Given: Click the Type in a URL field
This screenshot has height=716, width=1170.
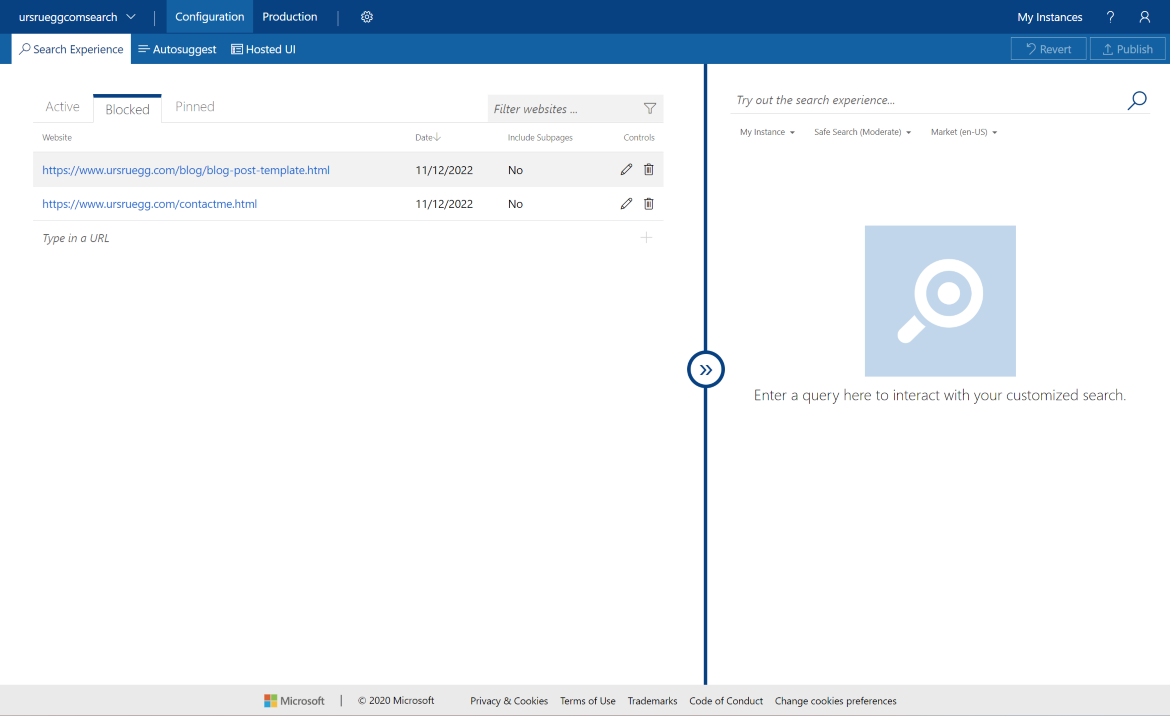Looking at the screenshot, I should coord(336,238).
